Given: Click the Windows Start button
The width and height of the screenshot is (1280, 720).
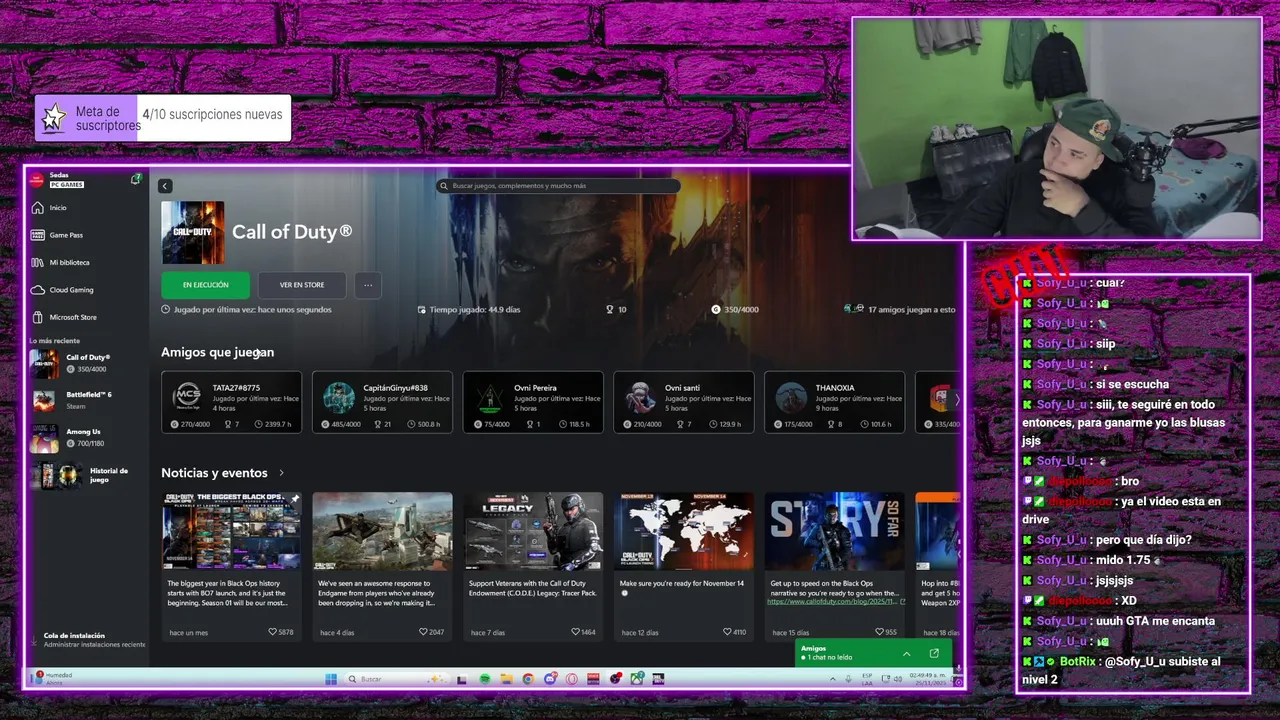Looking at the screenshot, I should (330, 679).
